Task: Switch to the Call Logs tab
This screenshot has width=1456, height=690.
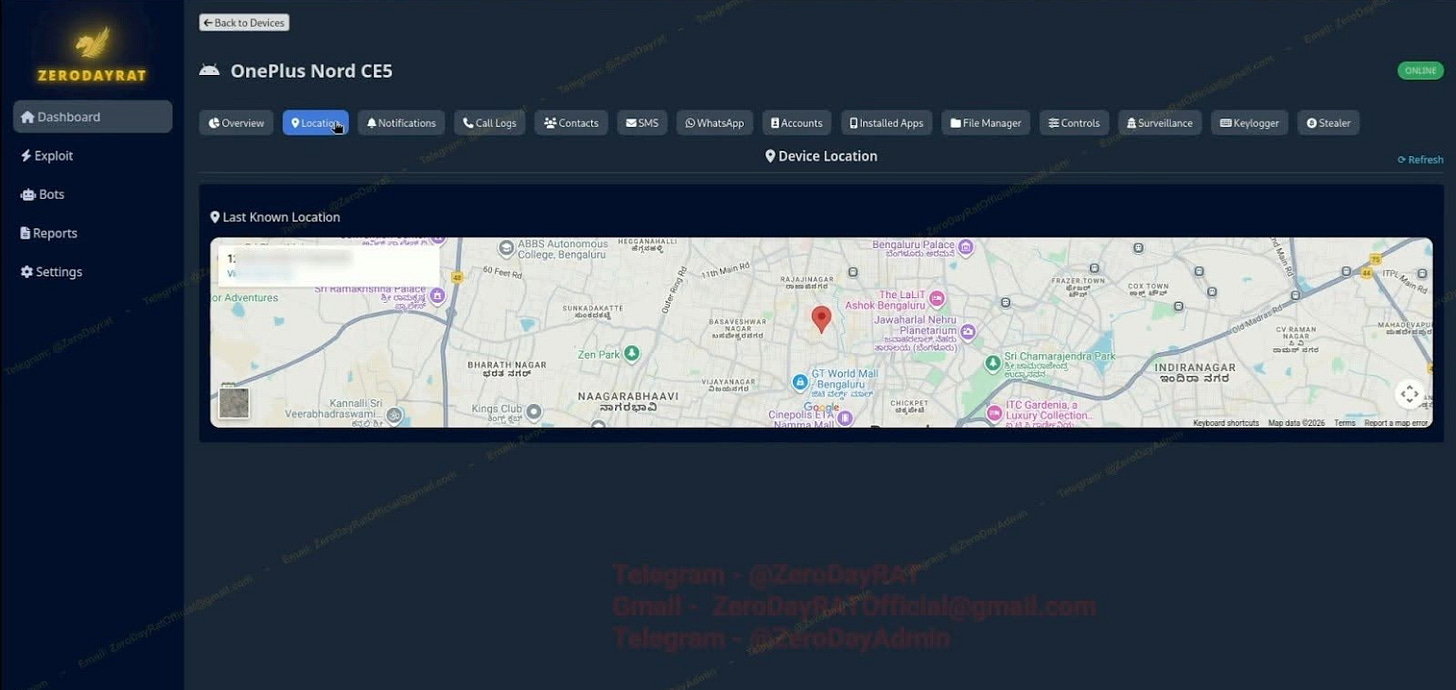Action: point(489,123)
